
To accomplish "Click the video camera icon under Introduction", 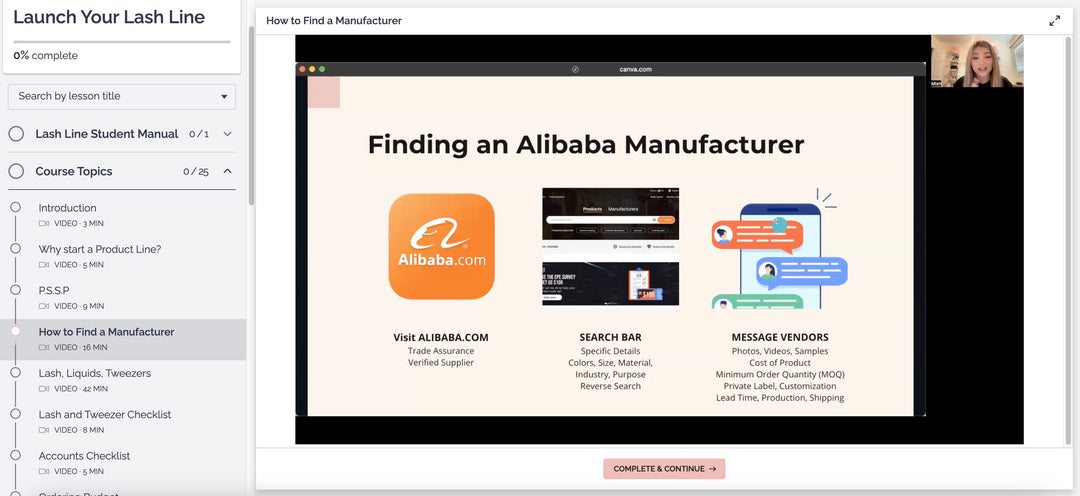I will 44,224.
